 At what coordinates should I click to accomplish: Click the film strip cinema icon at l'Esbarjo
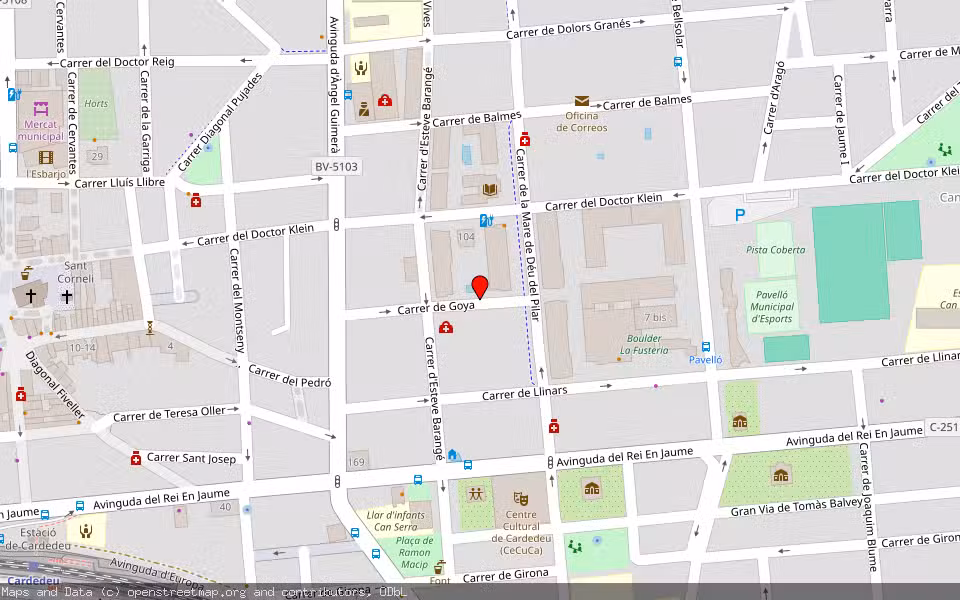[x=46, y=157]
